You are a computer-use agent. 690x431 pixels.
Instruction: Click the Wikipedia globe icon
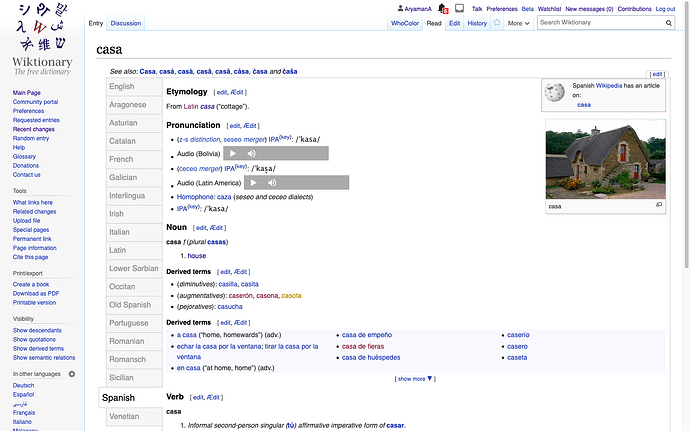pyautogui.click(x=554, y=92)
